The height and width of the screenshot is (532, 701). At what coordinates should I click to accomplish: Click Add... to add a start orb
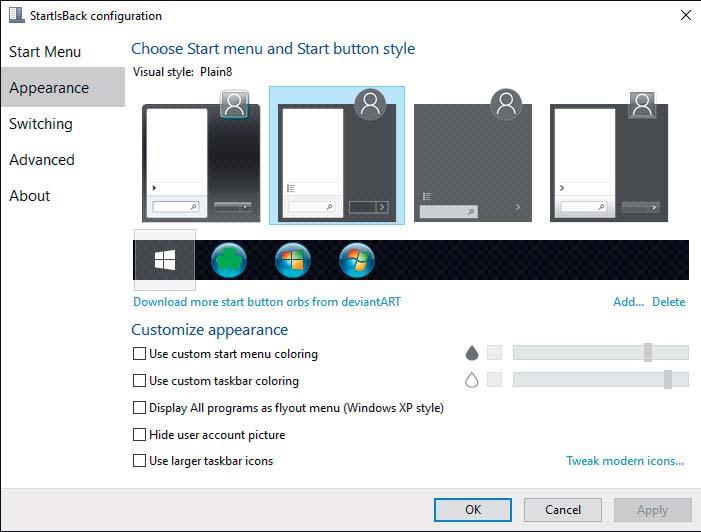pos(628,302)
